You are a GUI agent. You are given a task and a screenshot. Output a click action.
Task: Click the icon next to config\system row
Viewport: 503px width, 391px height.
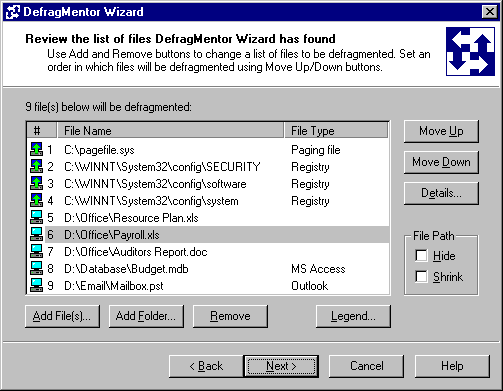pyautogui.click(x=36, y=200)
